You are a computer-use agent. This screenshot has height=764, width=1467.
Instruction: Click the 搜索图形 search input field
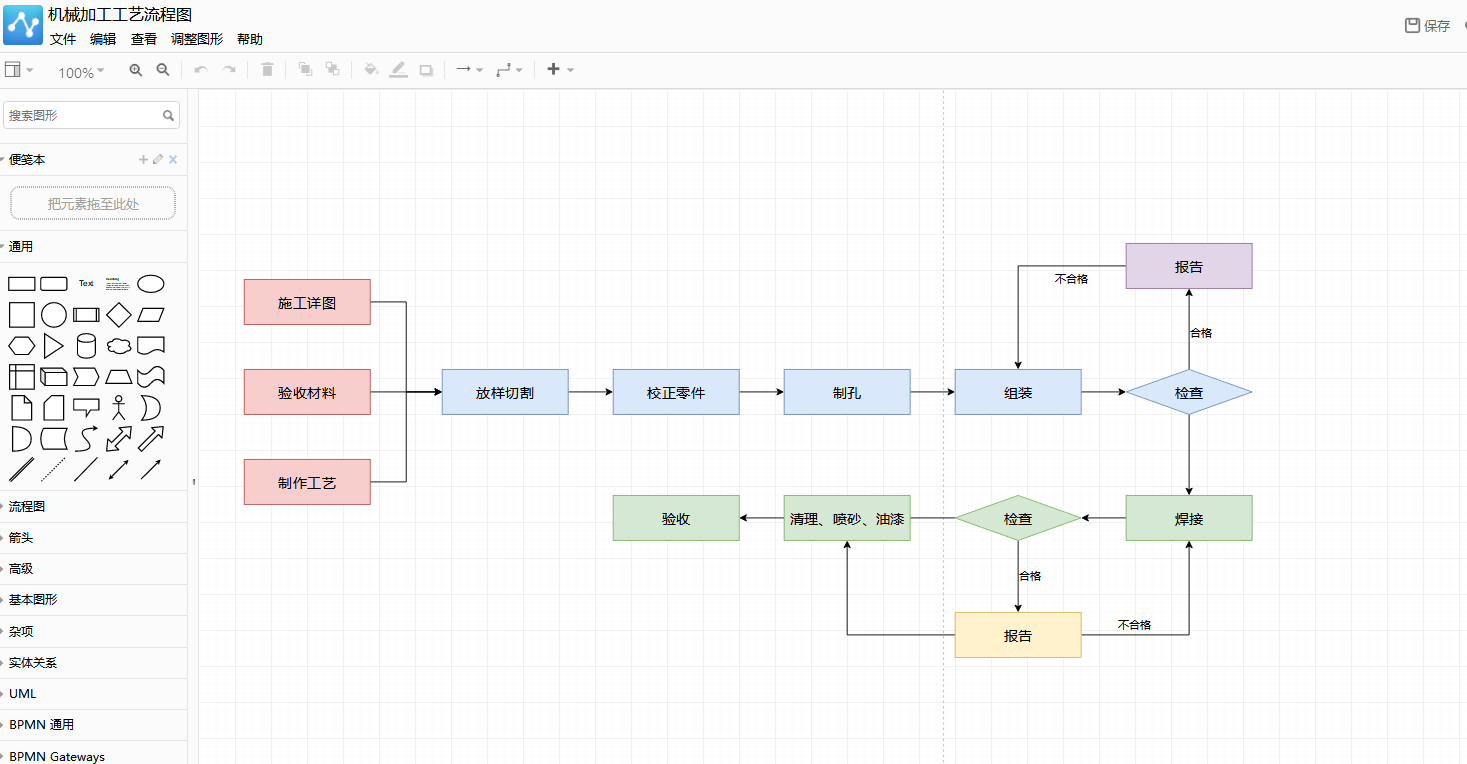point(91,115)
